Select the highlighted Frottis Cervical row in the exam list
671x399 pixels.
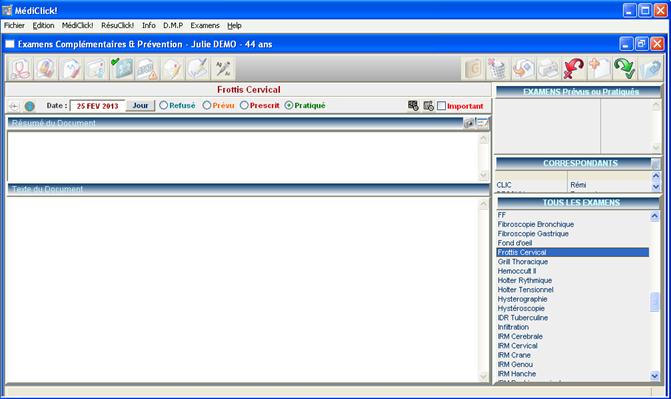[573, 253]
